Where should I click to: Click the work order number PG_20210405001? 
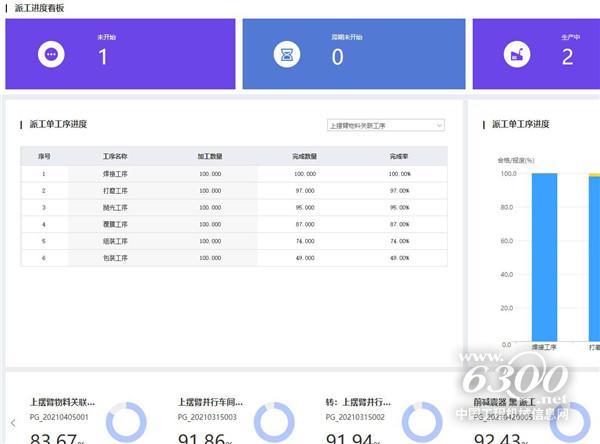tap(59, 417)
